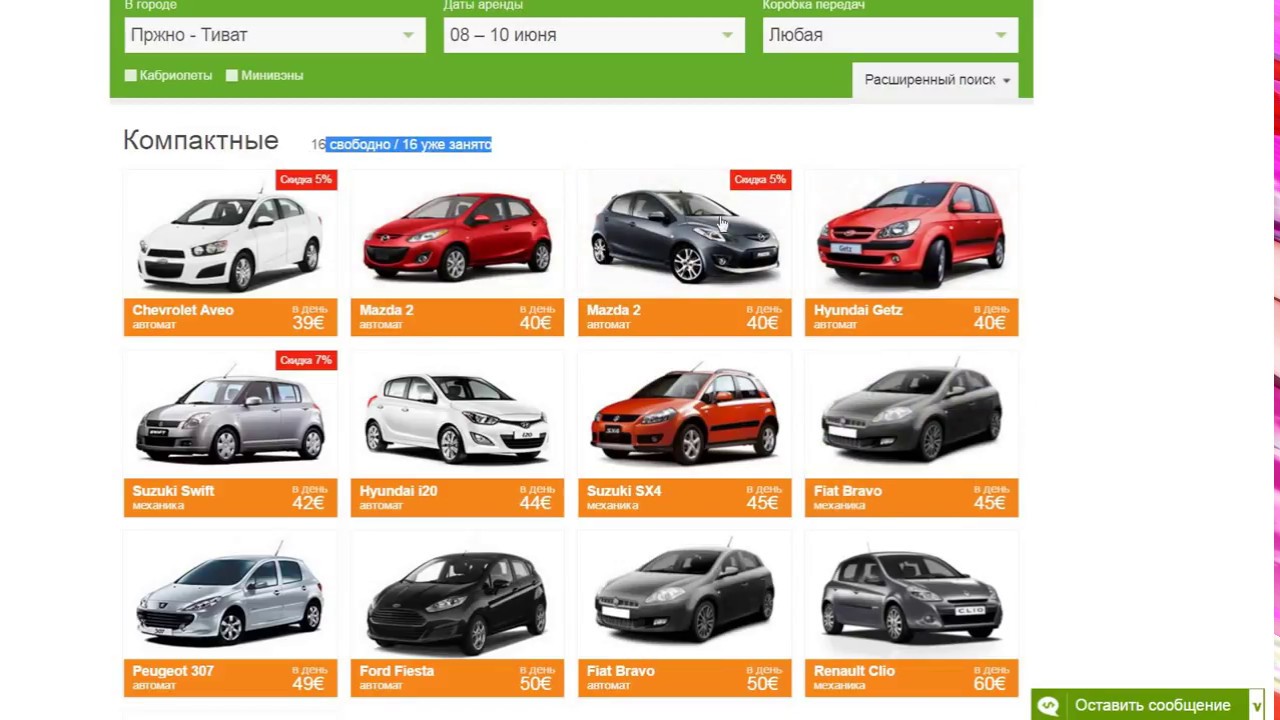
Task: Open the Hyundai i20 44€ price bar
Action: coord(457,498)
